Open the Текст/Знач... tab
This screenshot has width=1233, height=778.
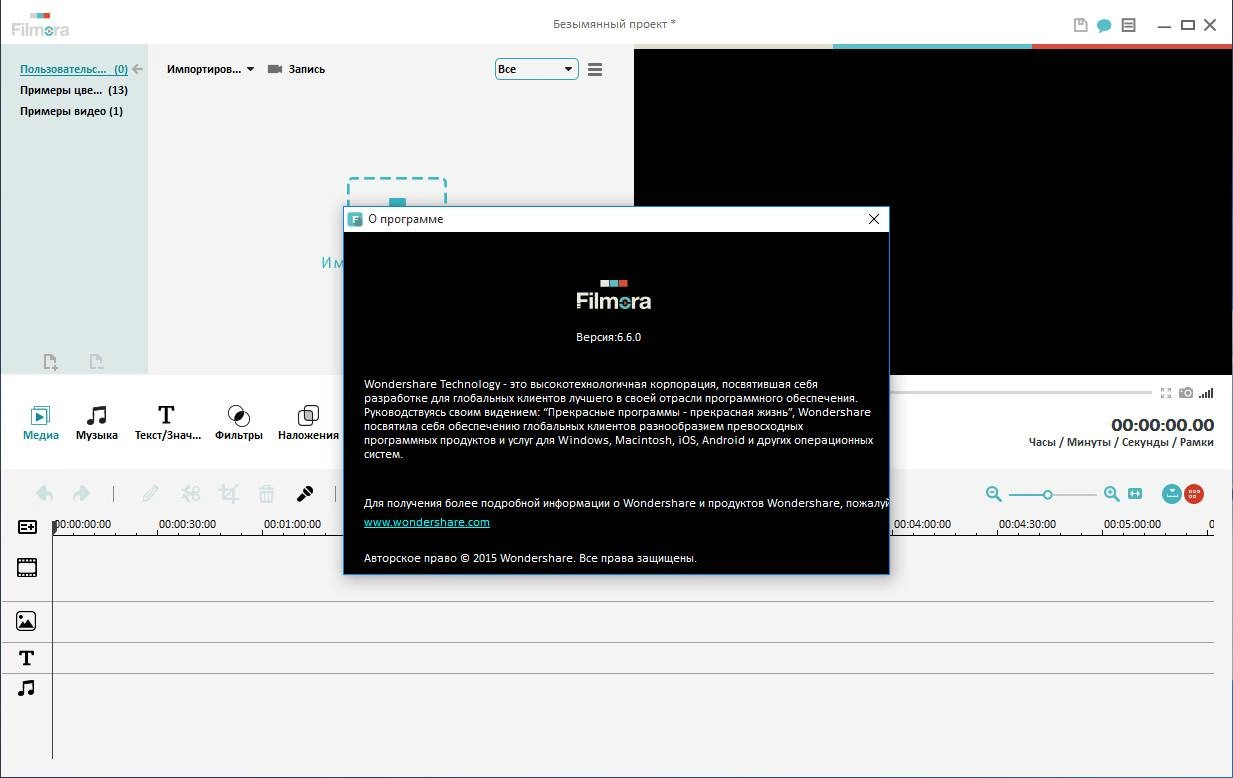(x=167, y=423)
